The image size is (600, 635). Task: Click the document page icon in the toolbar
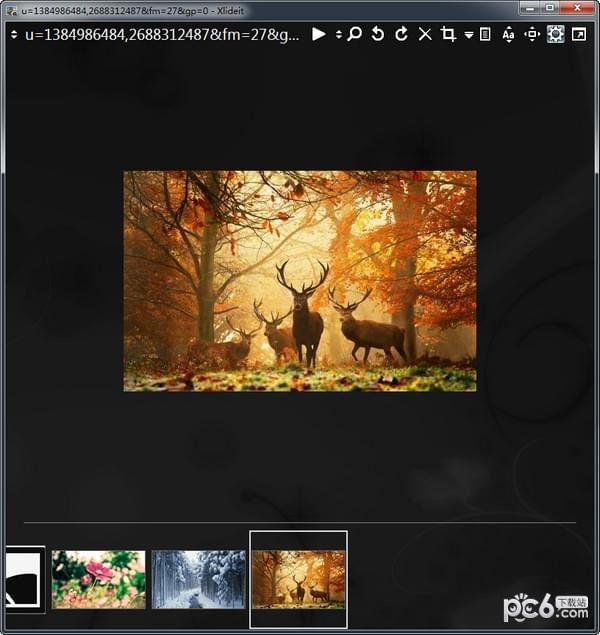point(485,34)
